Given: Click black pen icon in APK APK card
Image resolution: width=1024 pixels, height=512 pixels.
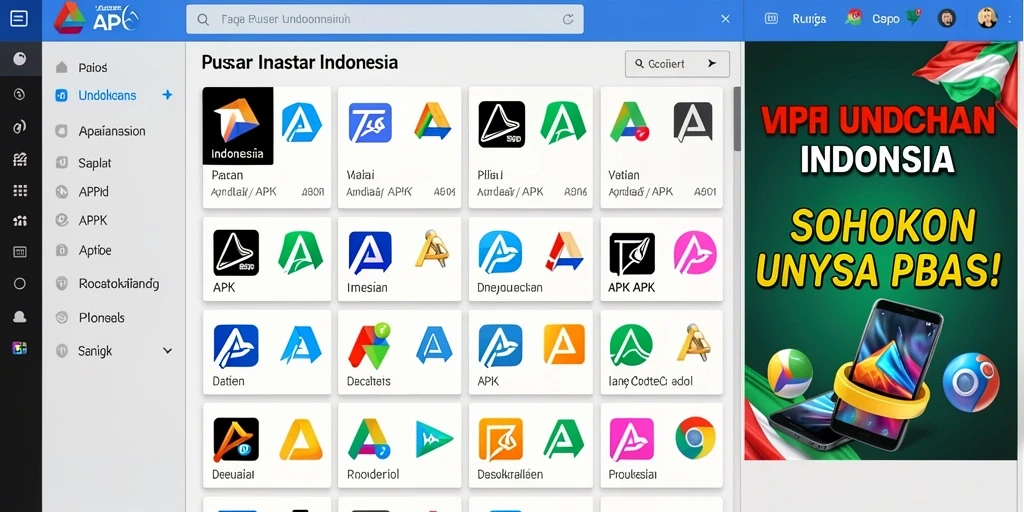Looking at the screenshot, I should [632, 254].
